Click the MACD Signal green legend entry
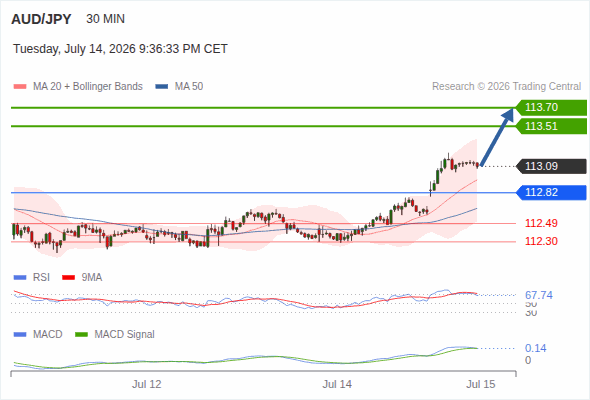The height and width of the screenshot is (400, 590). [115, 335]
